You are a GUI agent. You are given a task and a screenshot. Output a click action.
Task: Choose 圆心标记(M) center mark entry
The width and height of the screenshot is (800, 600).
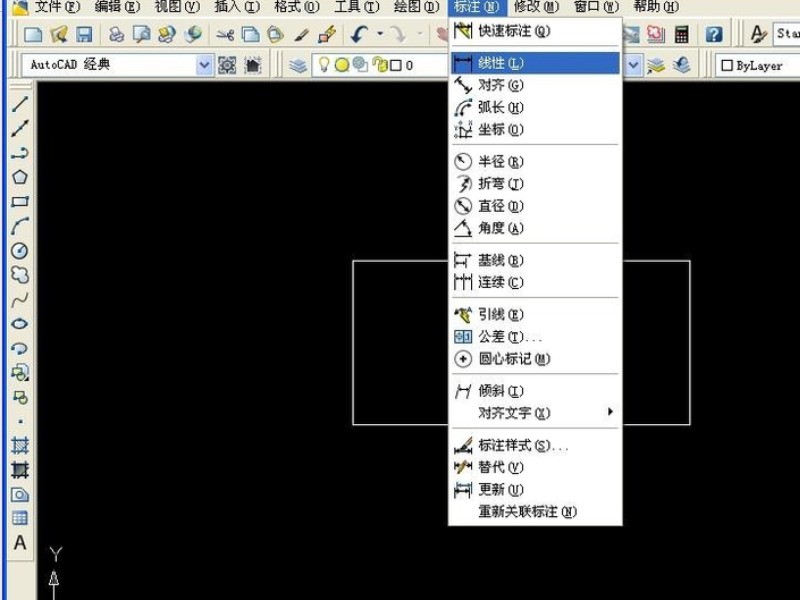pyautogui.click(x=535, y=359)
